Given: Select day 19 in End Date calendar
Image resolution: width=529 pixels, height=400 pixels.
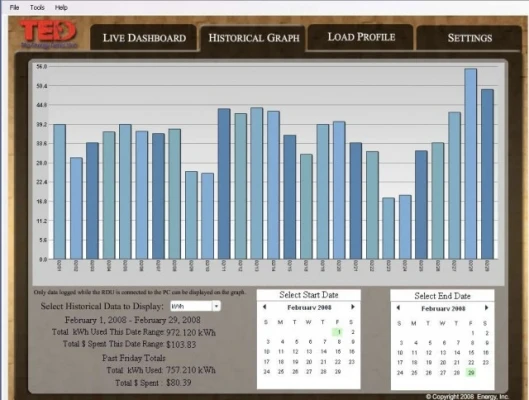Looking at the screenshot, I should [429, 363].
